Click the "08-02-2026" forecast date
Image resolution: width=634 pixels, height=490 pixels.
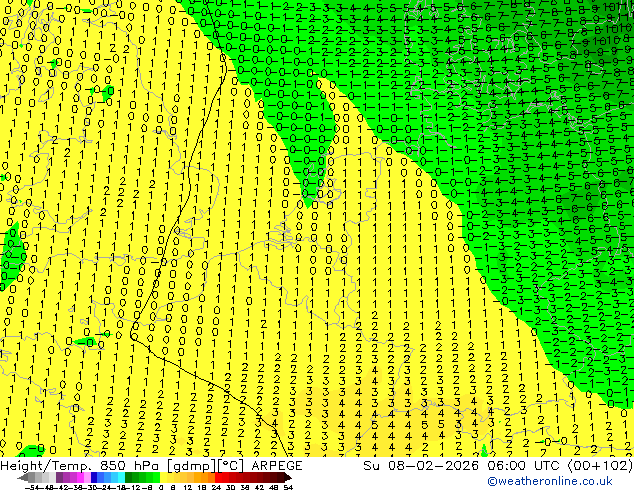[x=434, y=466]
